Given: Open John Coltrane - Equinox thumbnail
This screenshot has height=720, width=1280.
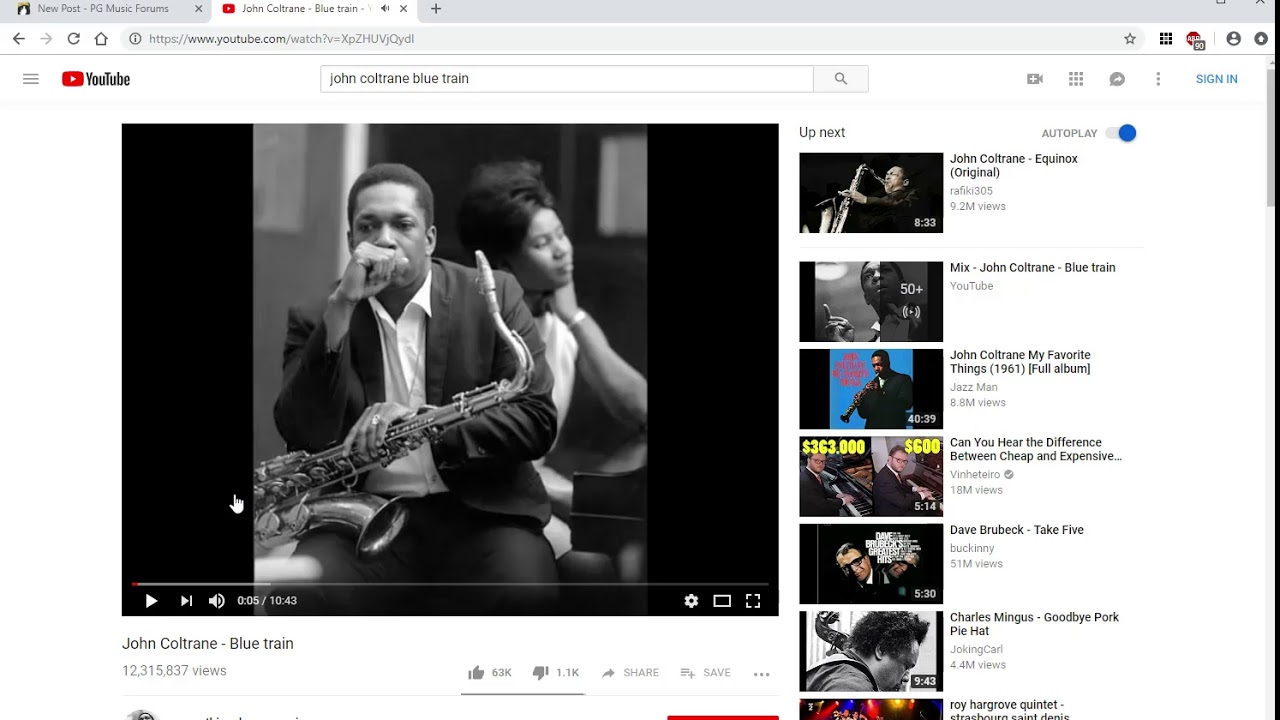Looking at the screenshot, I should pos(871,193).
